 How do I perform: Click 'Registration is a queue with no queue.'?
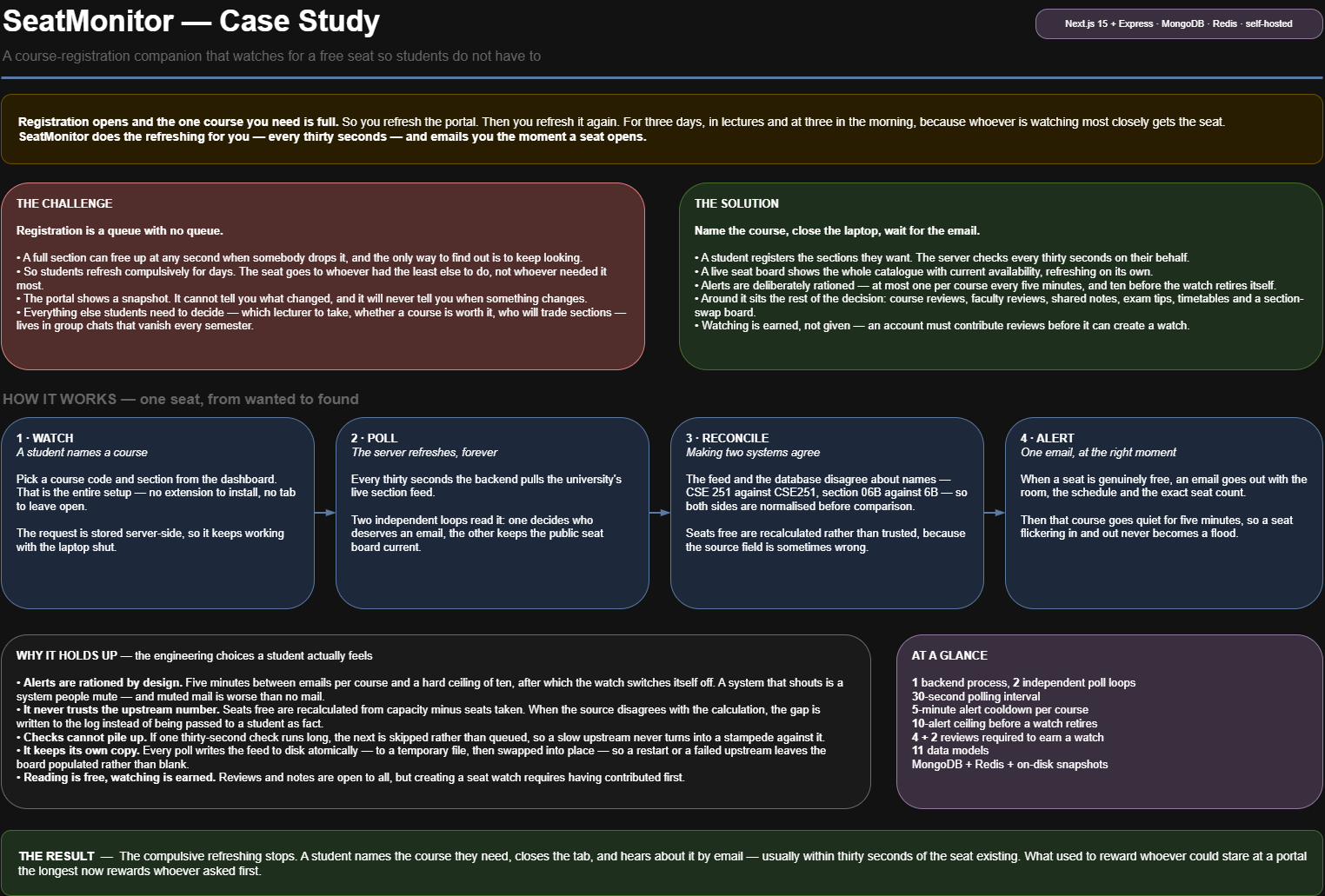(120, 231)
